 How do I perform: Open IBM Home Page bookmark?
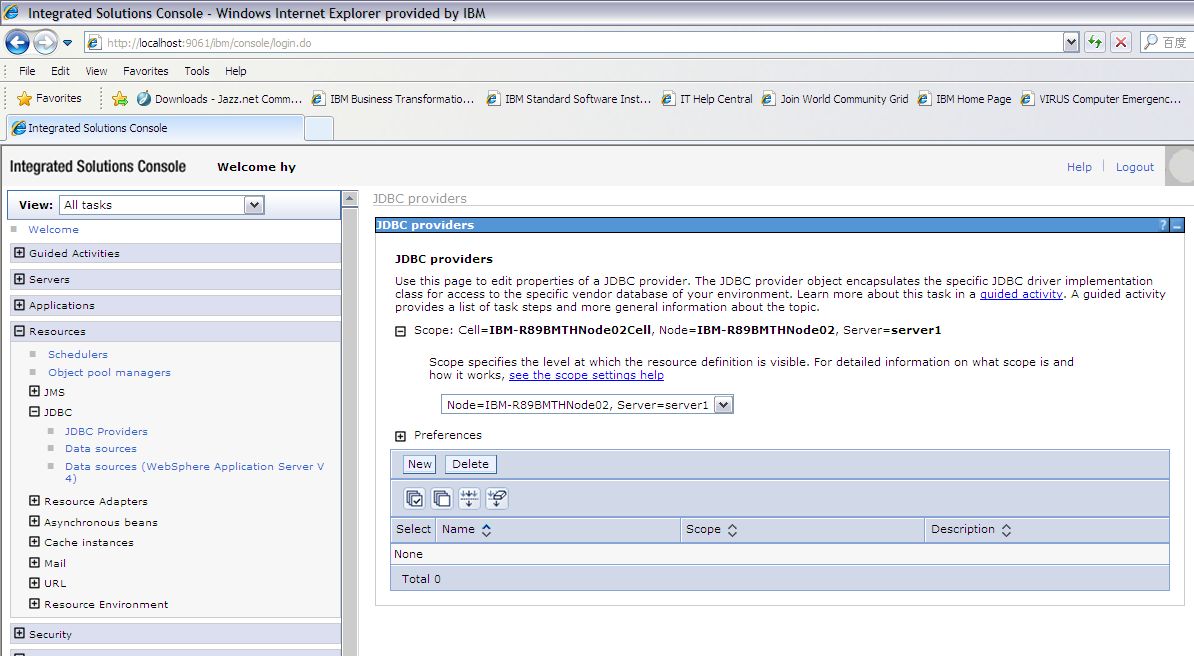(965, 99)
